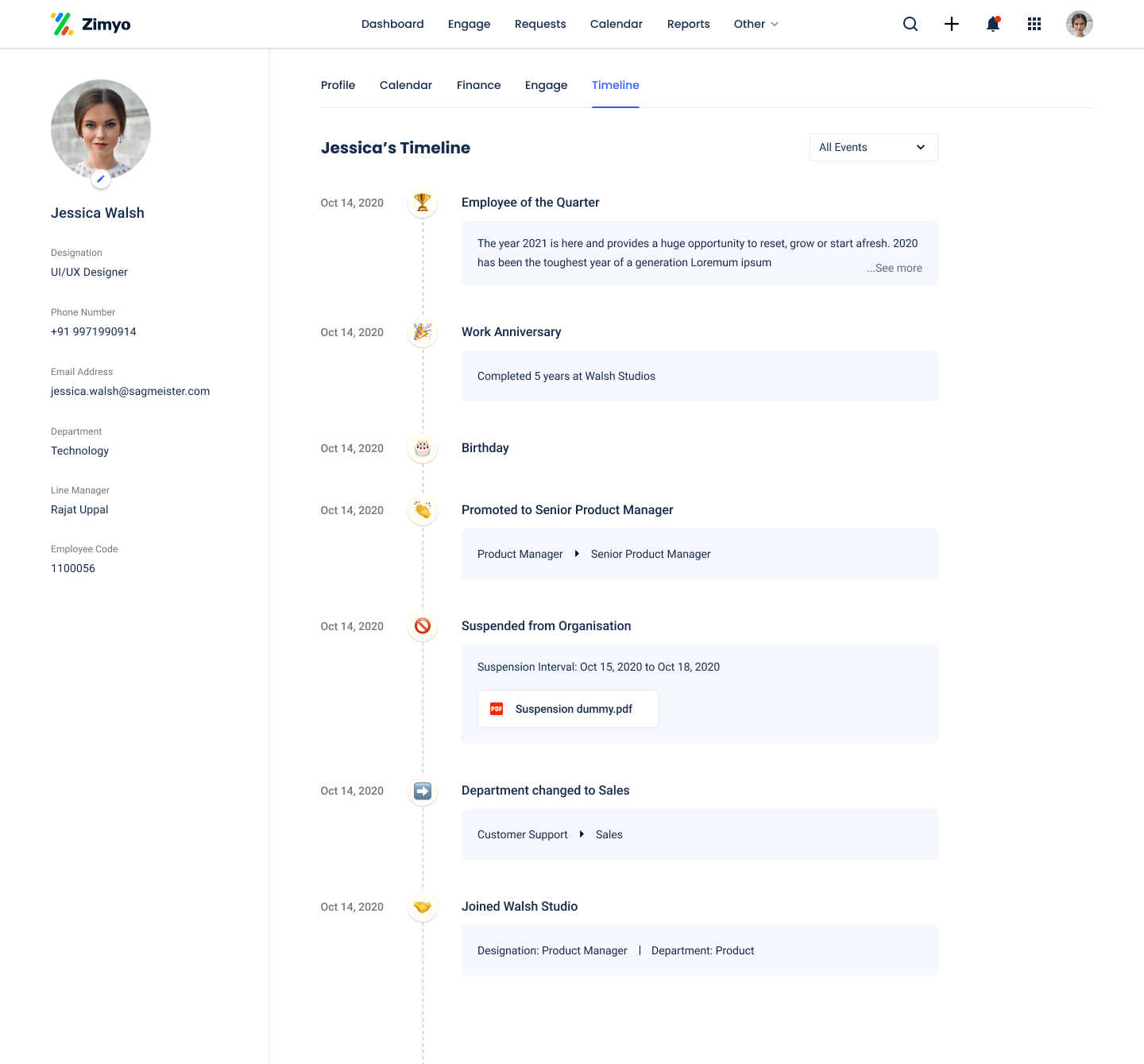Open the search magnifier icon

(x=910, y=24)
